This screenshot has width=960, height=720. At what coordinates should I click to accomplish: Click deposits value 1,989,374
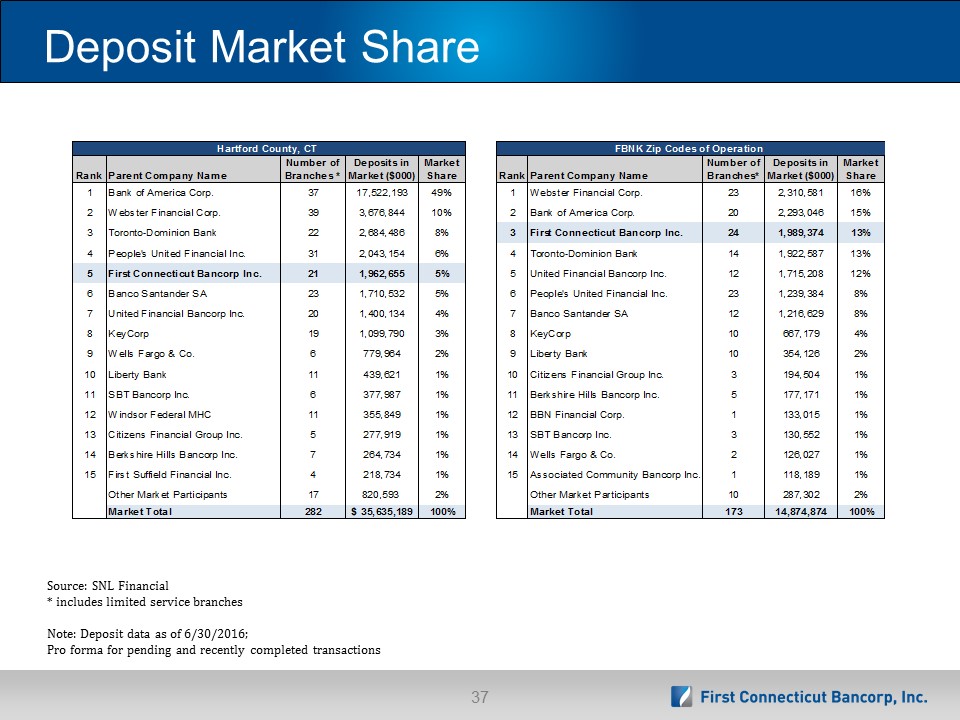click(800, 233)
